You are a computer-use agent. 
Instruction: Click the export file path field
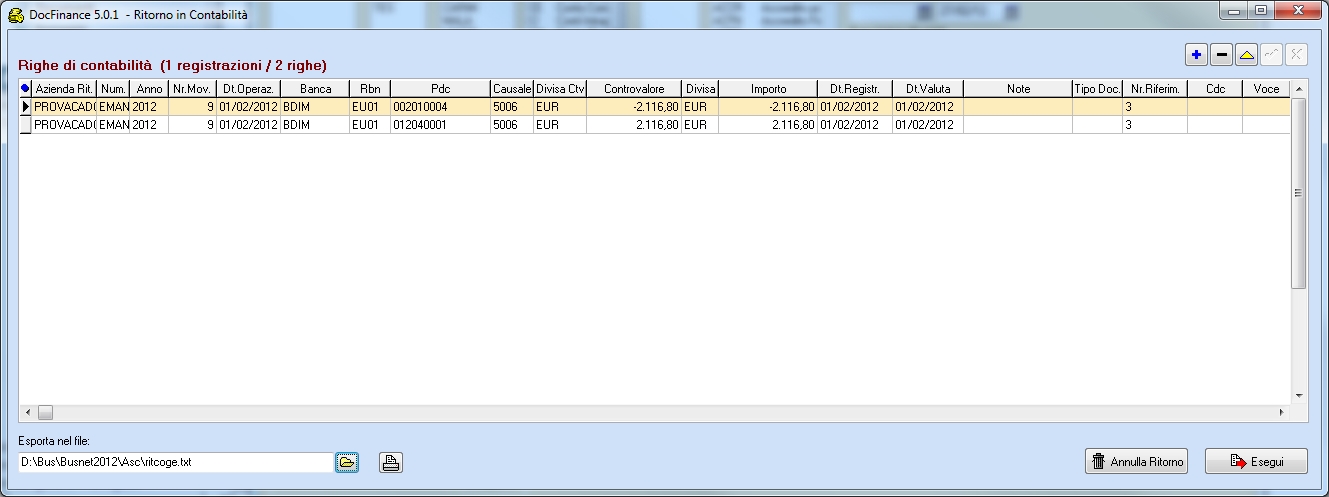coord(175,462)
